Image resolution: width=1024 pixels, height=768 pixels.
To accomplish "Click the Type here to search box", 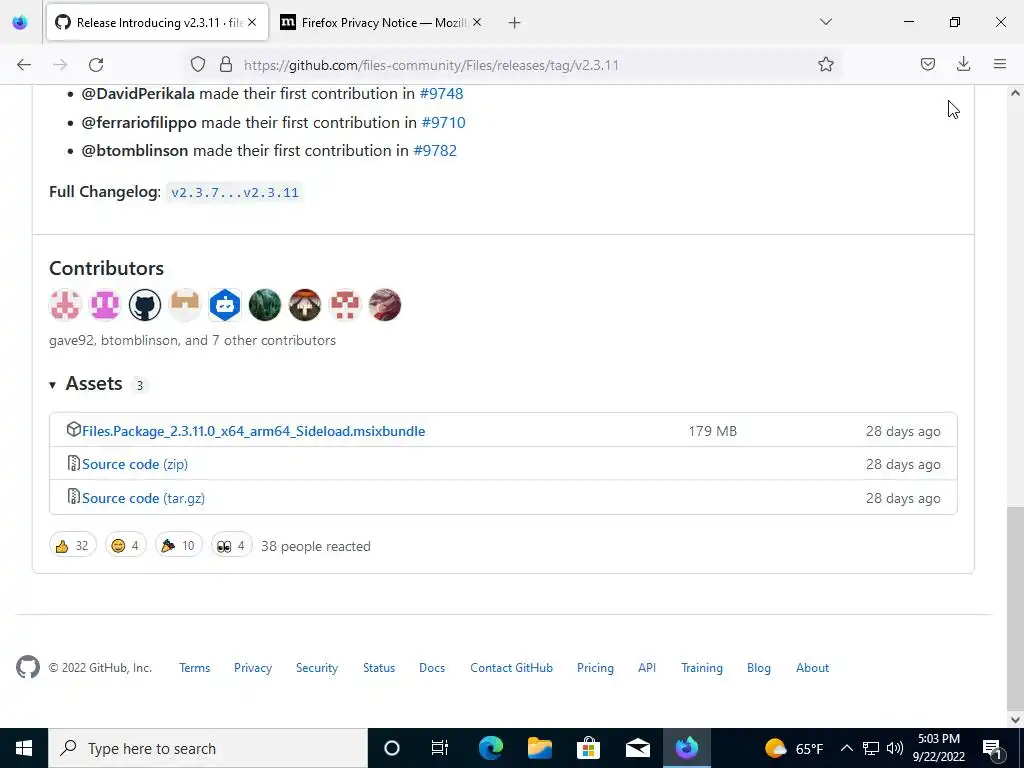I will point(208,748).
